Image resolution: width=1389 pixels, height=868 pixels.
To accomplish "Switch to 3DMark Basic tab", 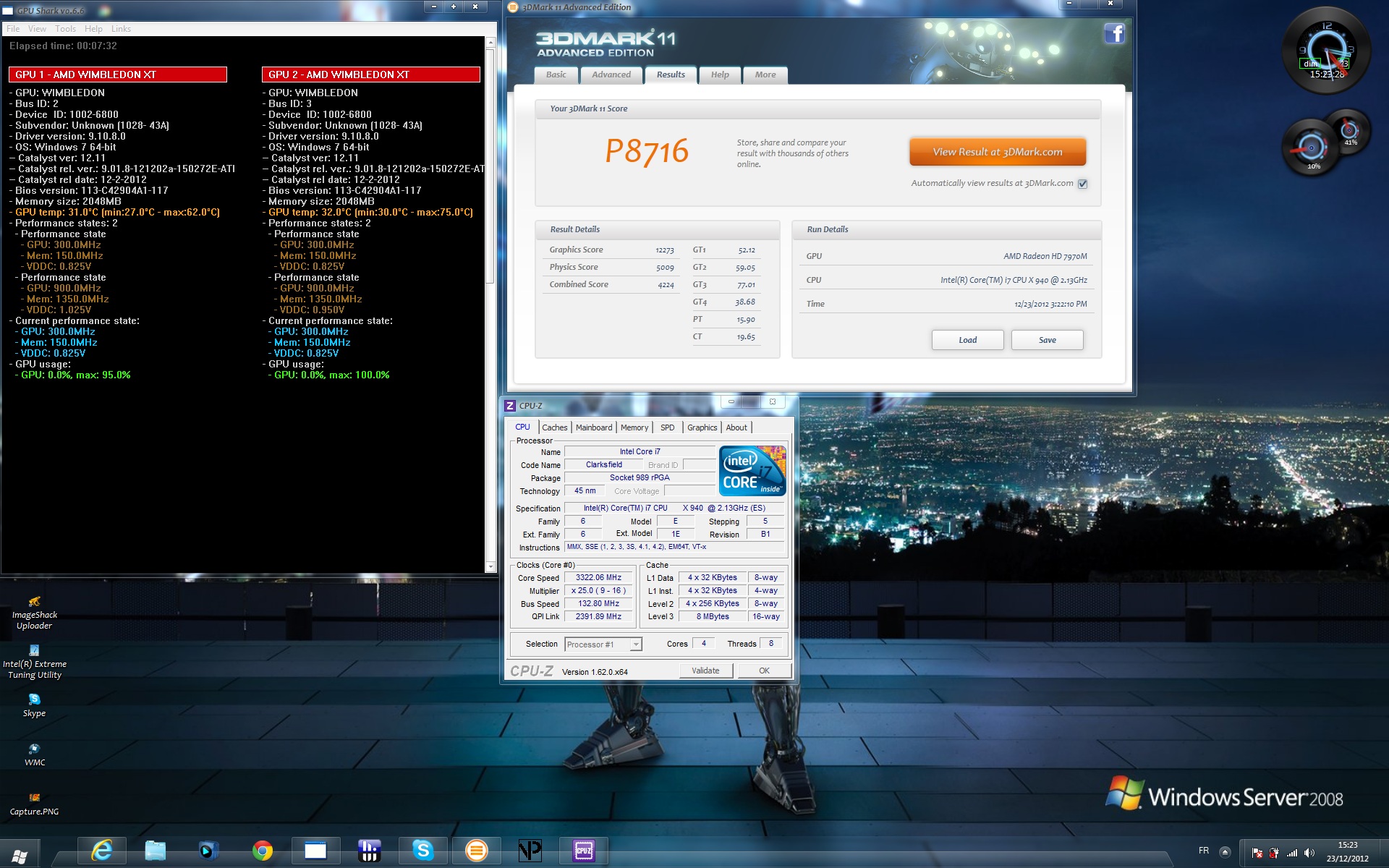I will pyautogui.click(x=556, y=75).
